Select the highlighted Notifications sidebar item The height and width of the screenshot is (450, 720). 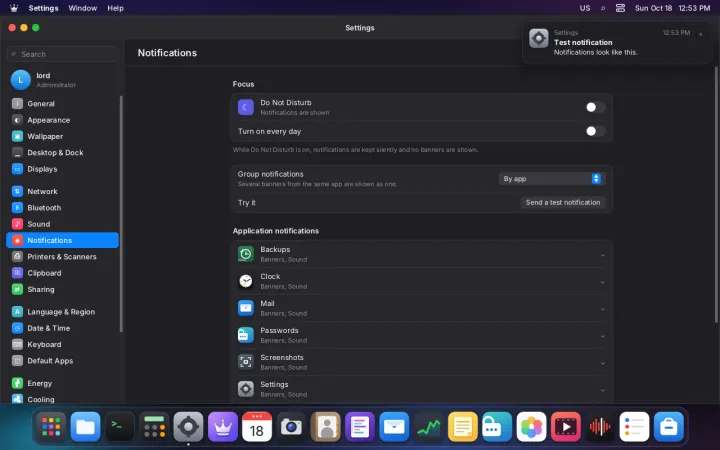62,240
